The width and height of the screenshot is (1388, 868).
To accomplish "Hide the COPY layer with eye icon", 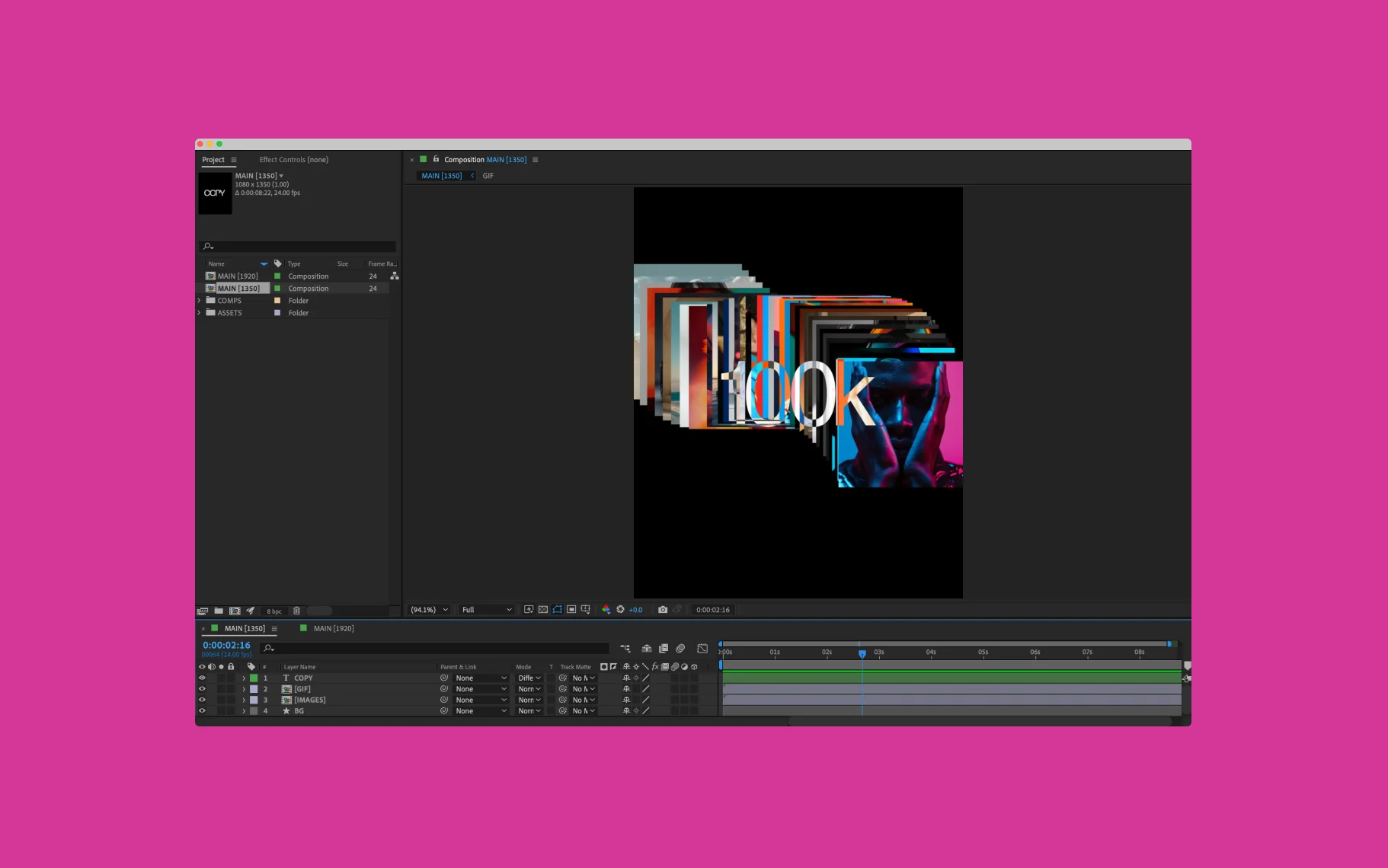I will (202, 678).
